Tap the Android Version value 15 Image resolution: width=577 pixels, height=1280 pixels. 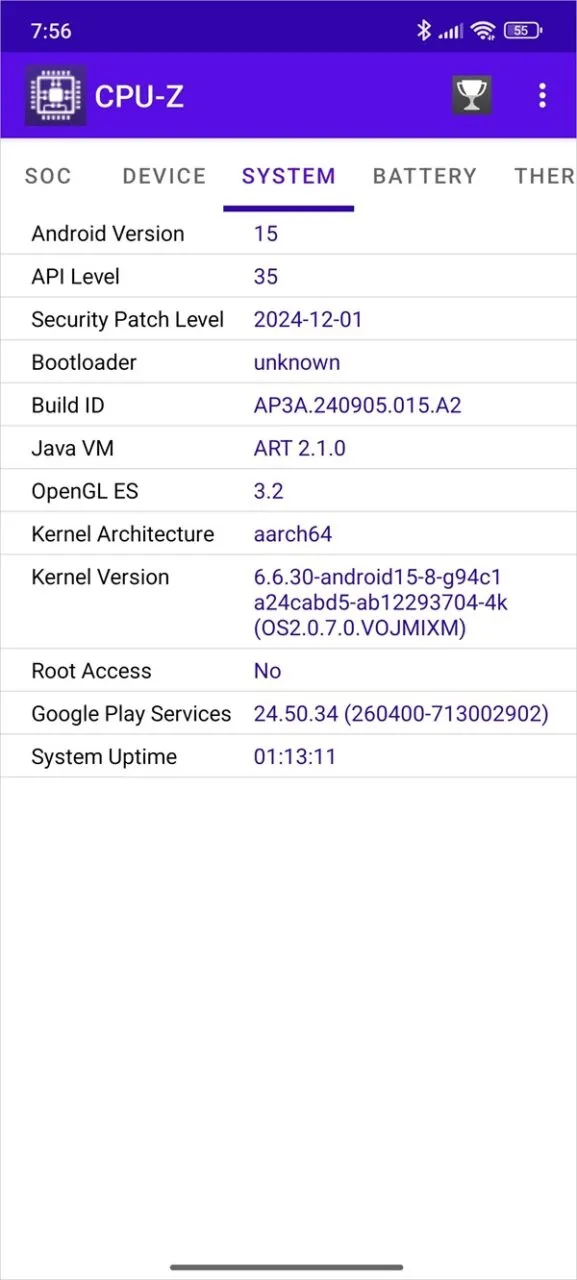click(266, 233)
